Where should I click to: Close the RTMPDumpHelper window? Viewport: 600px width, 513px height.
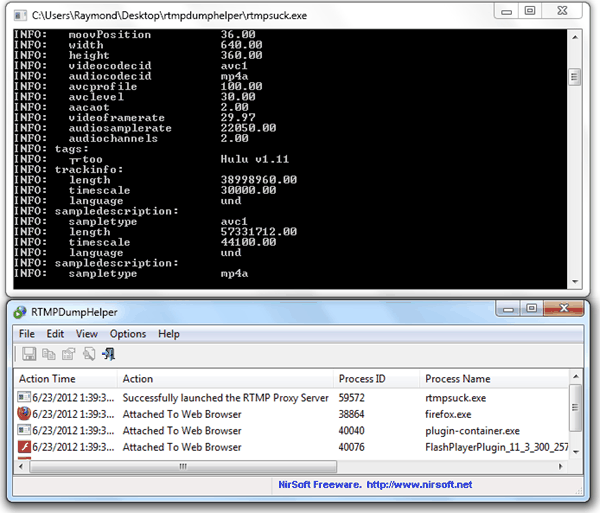(563, 308)
